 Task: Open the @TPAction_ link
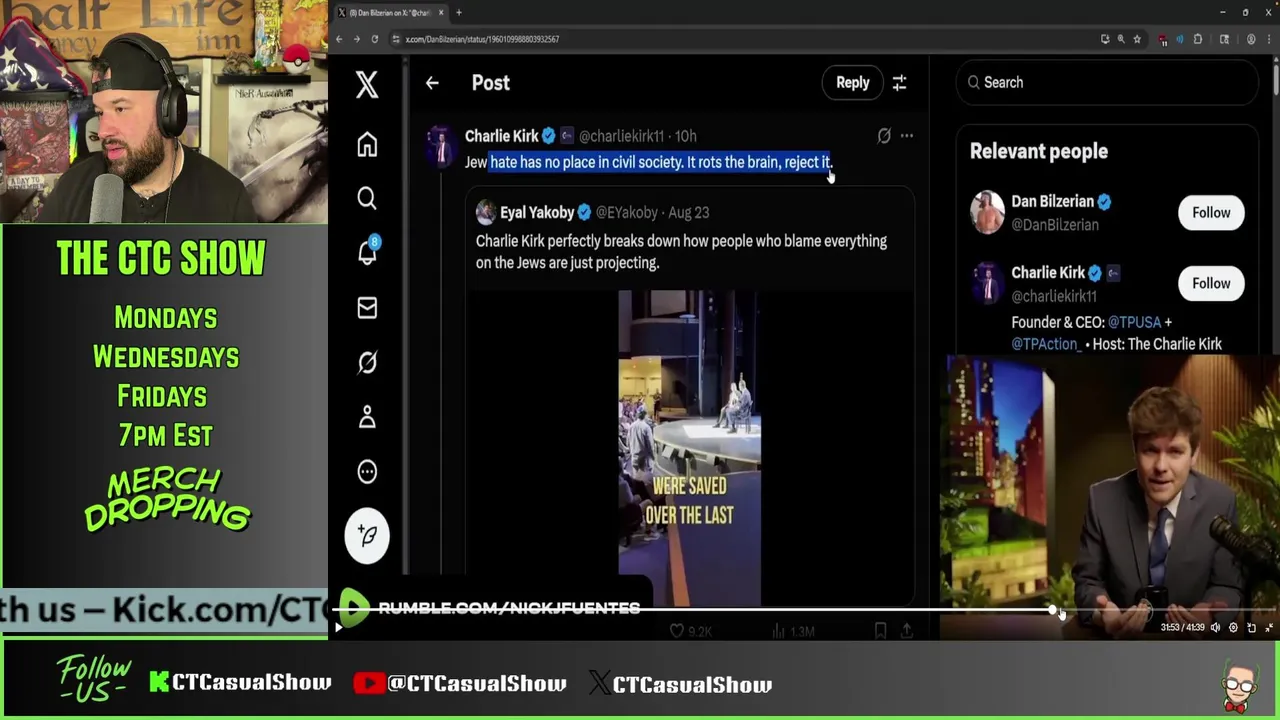(1046, 344)
